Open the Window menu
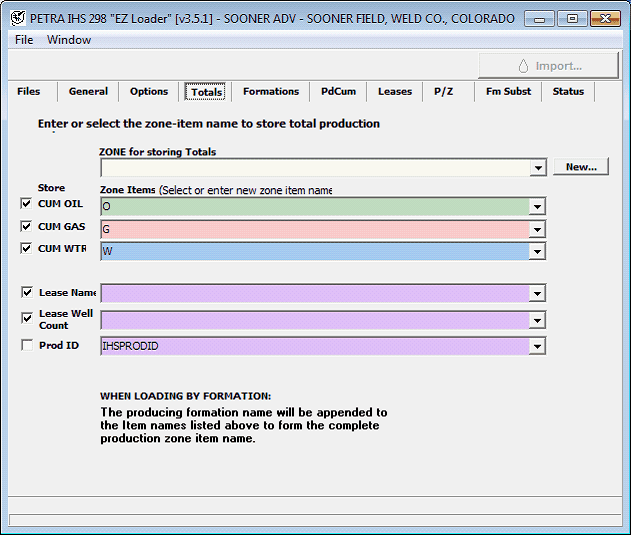Screen dimensions: 632x536 click(69, 40)
